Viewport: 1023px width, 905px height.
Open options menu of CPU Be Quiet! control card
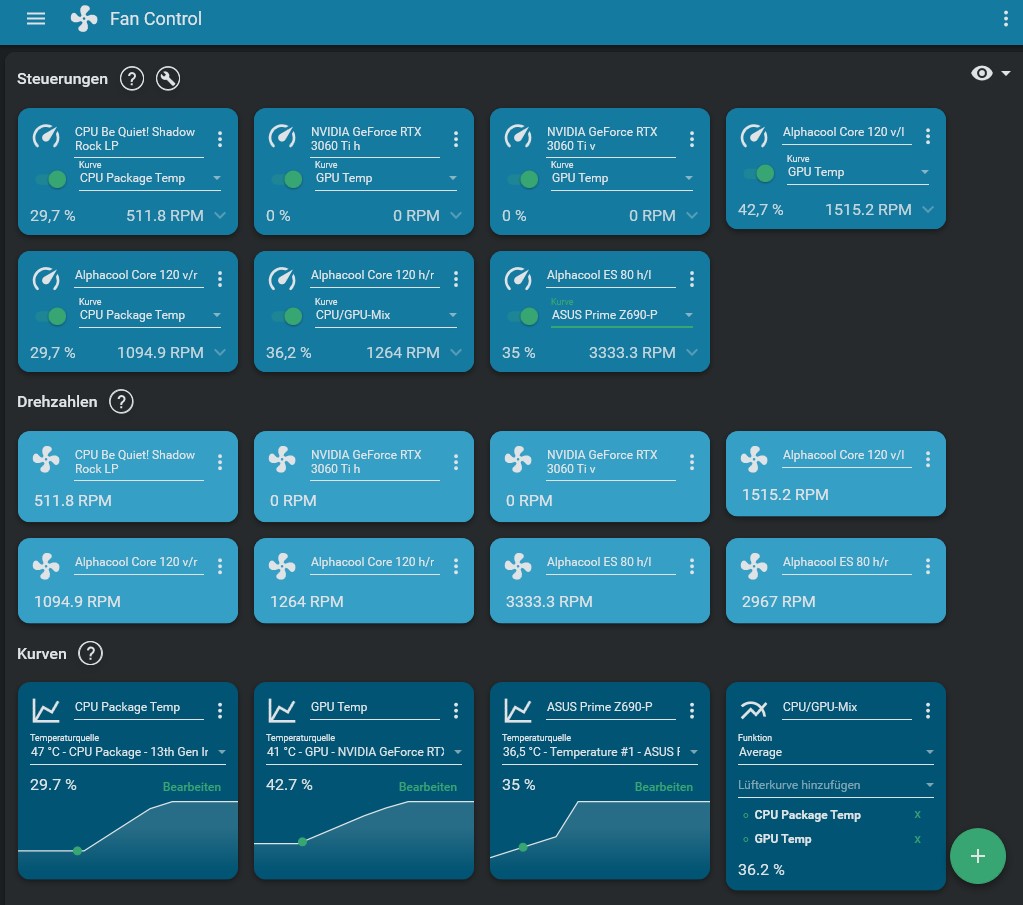coord(220,138)
